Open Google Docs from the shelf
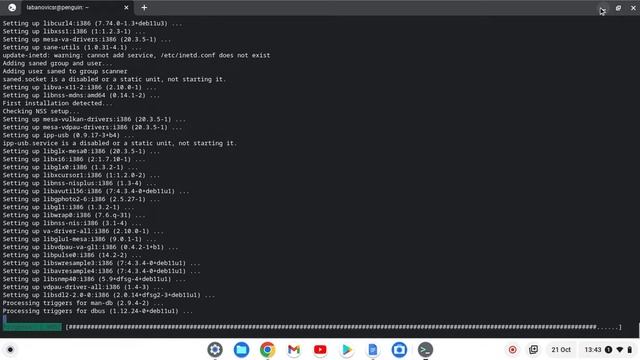Image resolution: width=640 pixels, height=360 pixels. pos(373,350)
